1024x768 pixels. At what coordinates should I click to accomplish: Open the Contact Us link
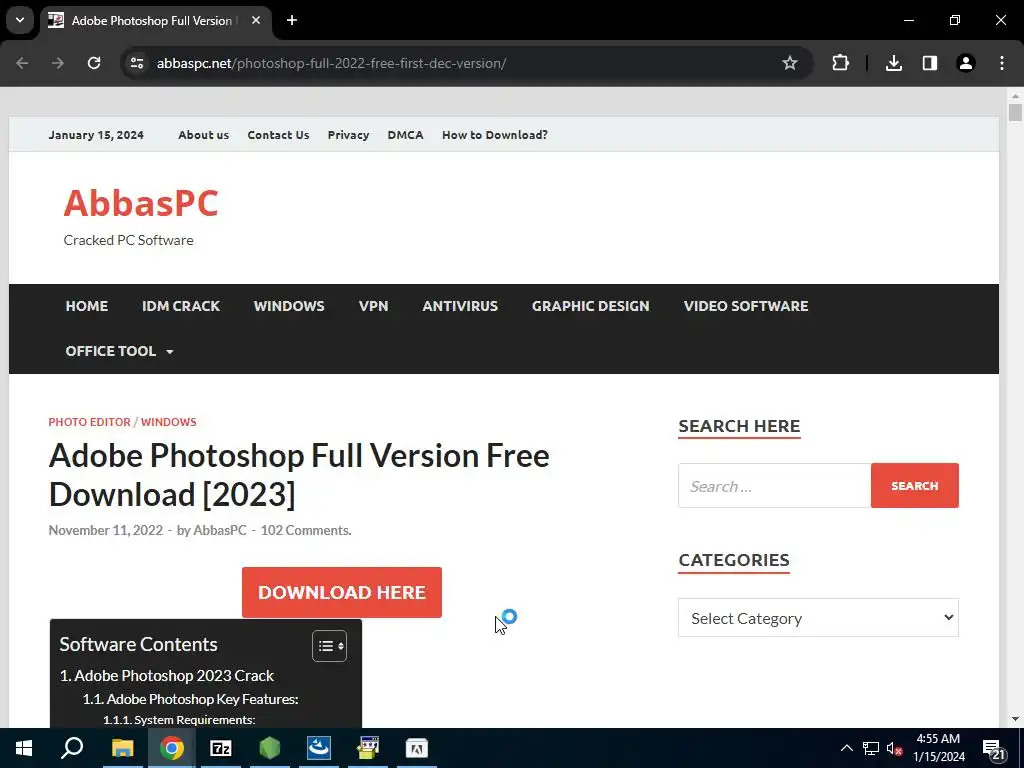point(278,135)
